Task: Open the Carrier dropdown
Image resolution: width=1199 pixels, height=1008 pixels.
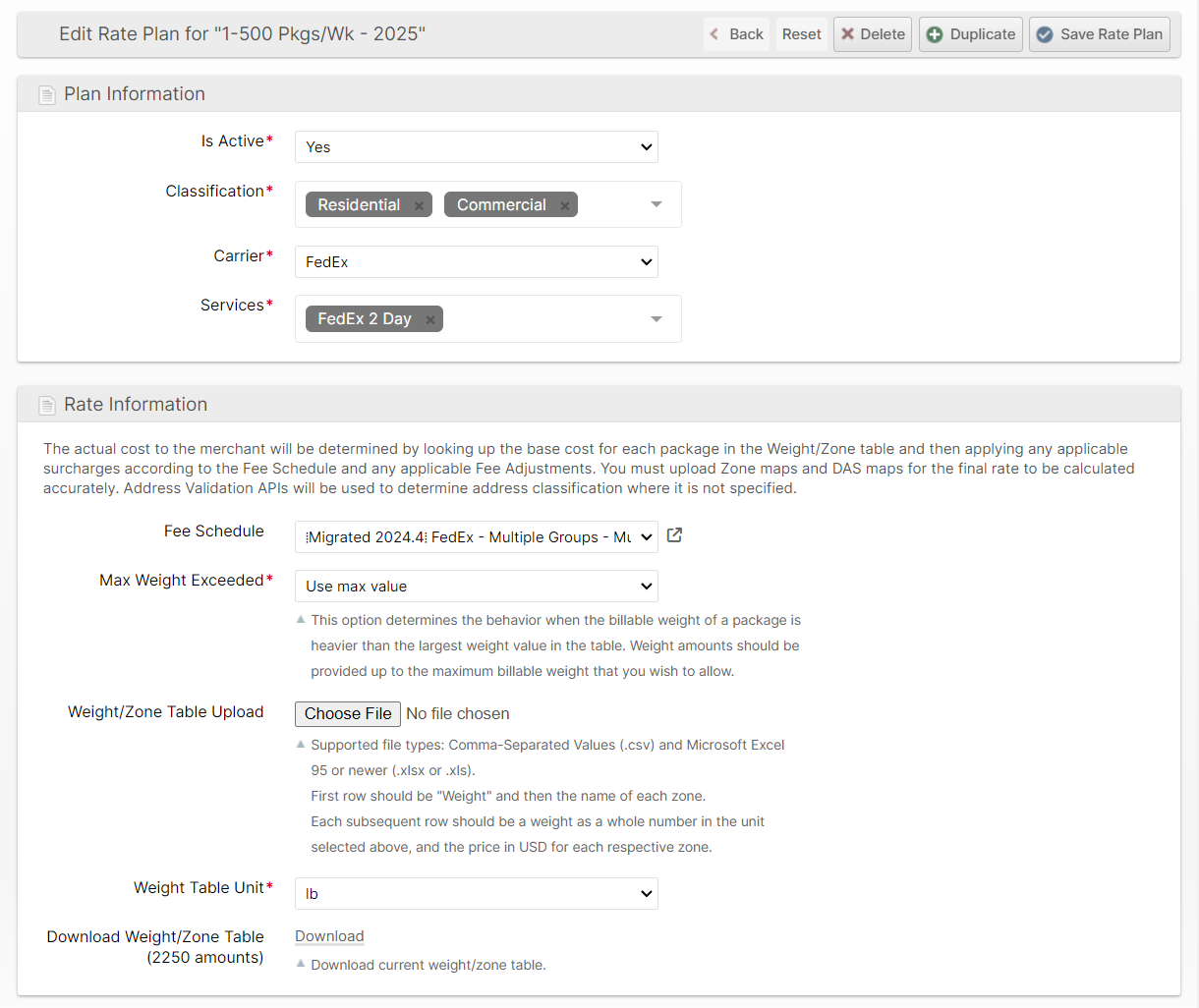Action: tap(476, 262)
